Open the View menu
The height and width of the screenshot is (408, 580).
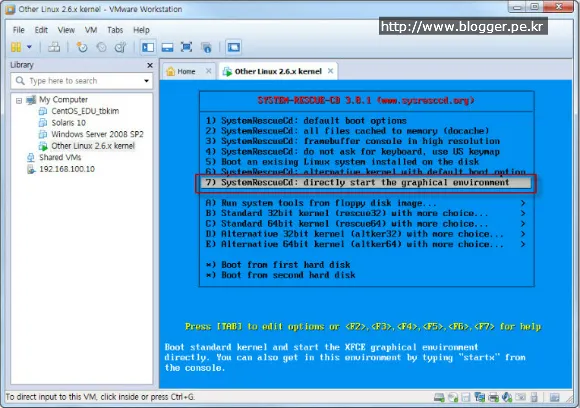click(66, 30)
